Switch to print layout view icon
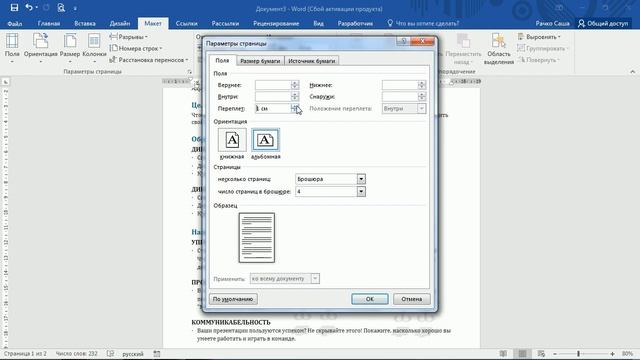The height and width of the screenshot is (360, 640). [x=522, y=353]
